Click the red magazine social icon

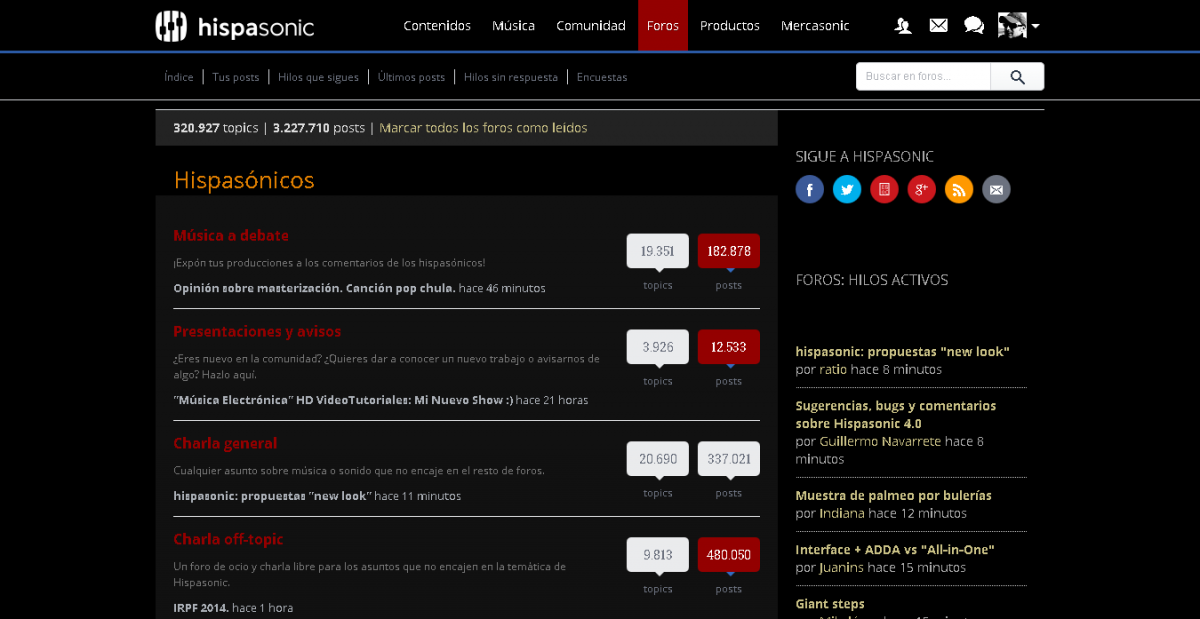(884, 189)
